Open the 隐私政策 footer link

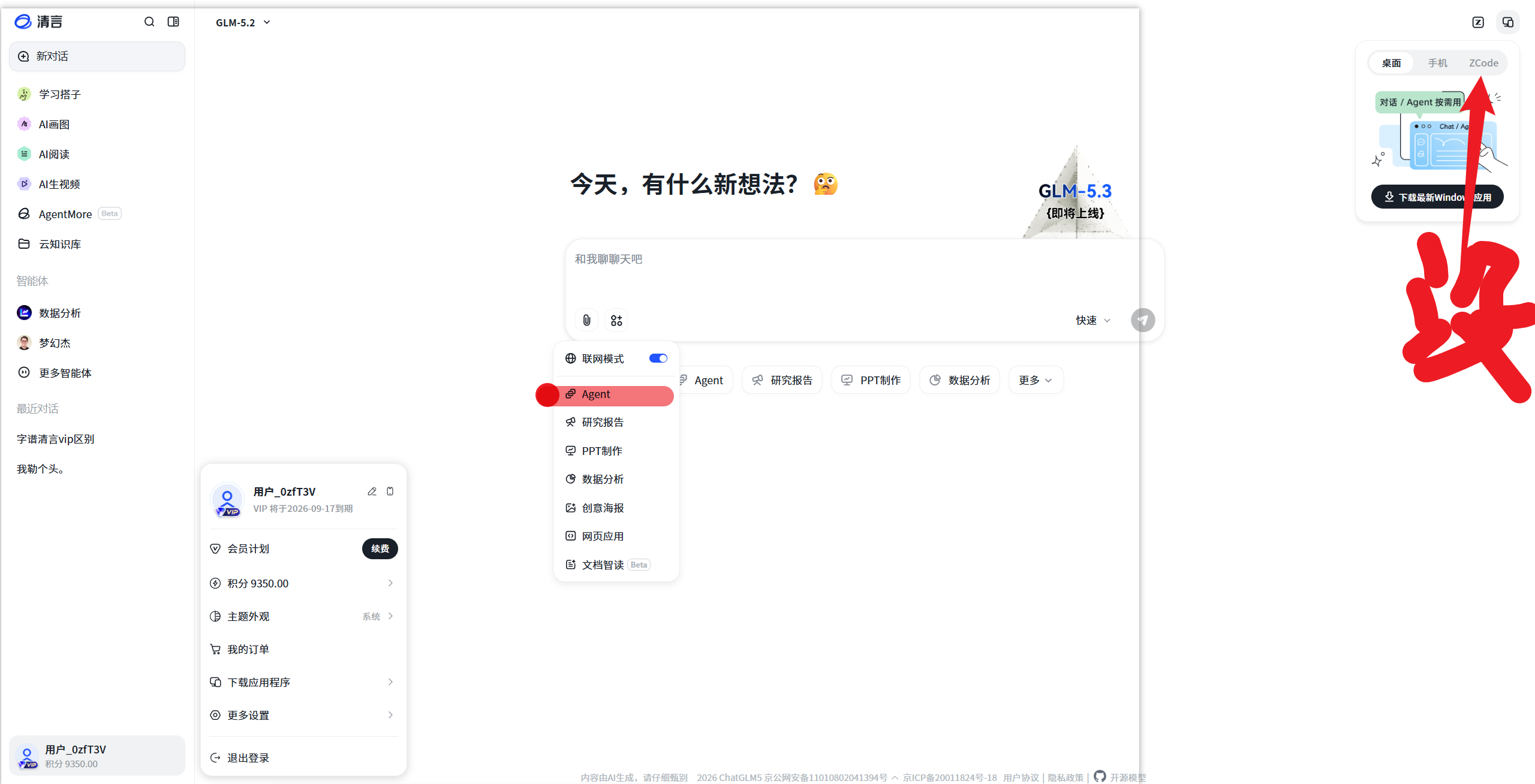1066,778
